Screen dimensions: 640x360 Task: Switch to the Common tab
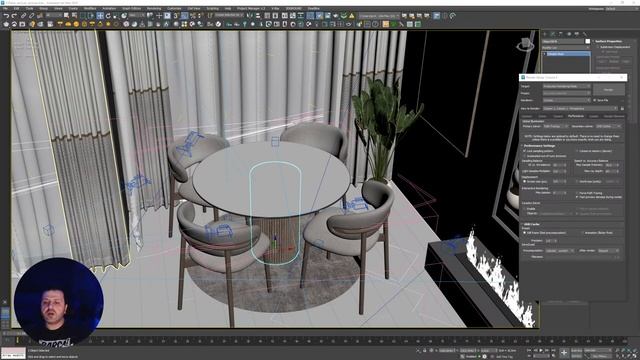coord(527,116)
